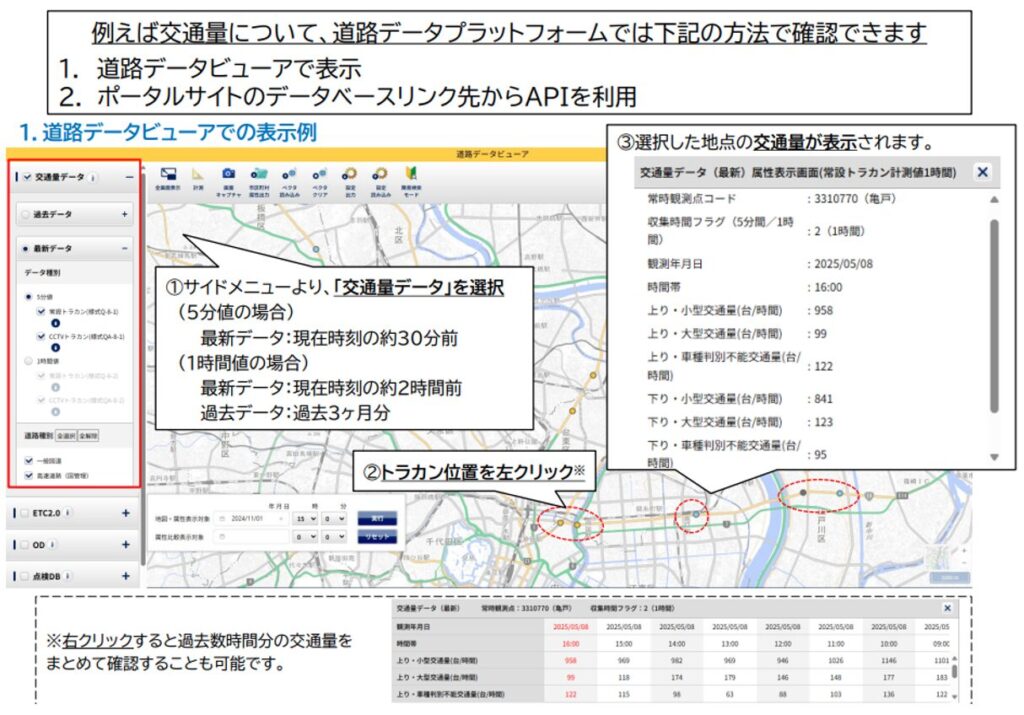Viewport: 1024px width, 715px height.
Task: Click the ベクタクリア toolbar icon
Action: click(x=319, y=174)
